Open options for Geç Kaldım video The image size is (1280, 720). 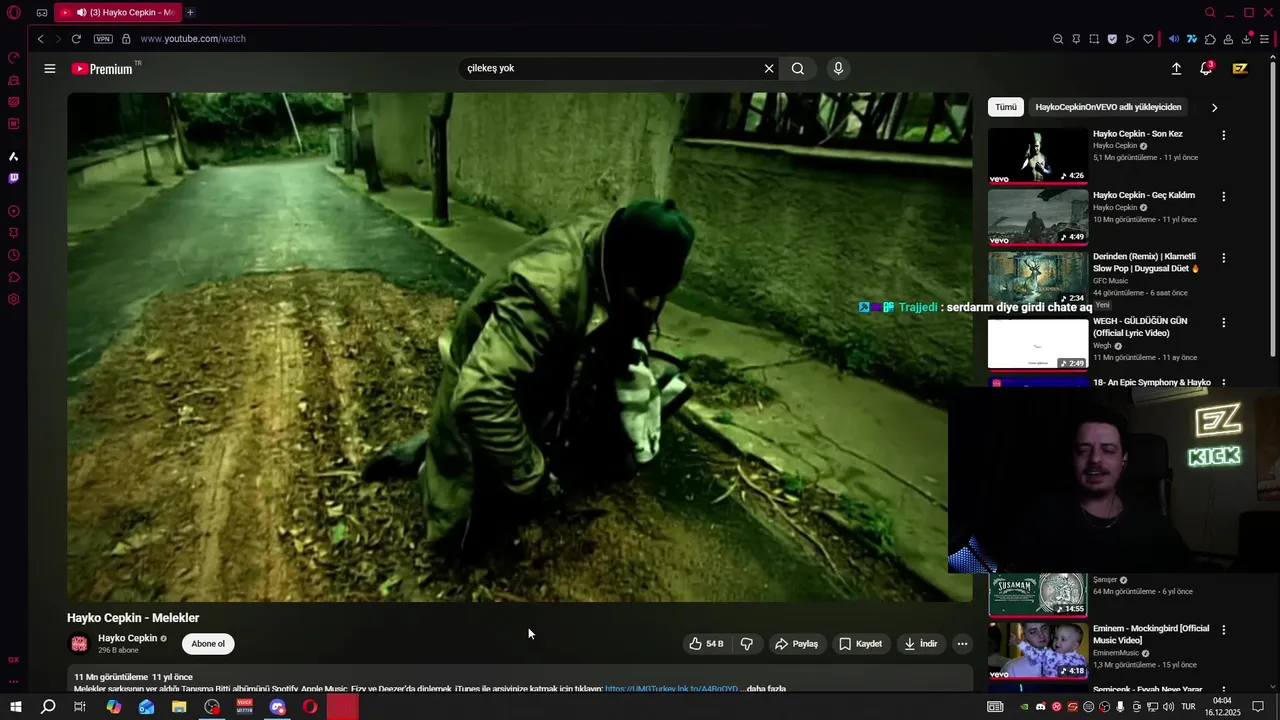1223,197
